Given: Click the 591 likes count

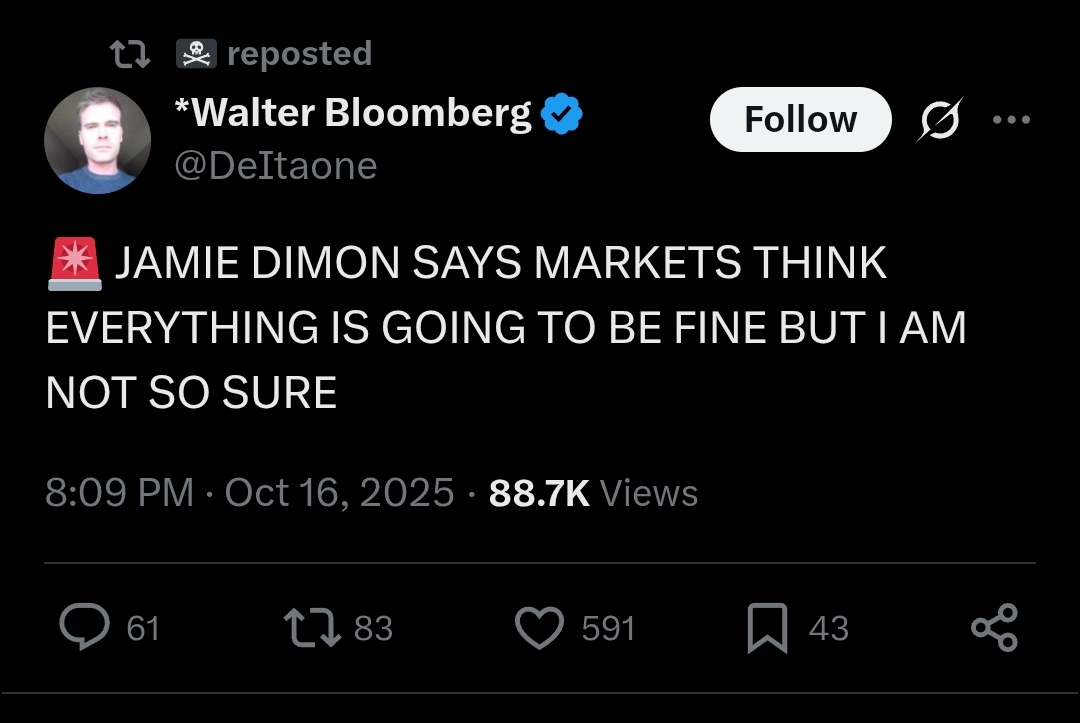Looking at the screenshot, I should 608,629.
